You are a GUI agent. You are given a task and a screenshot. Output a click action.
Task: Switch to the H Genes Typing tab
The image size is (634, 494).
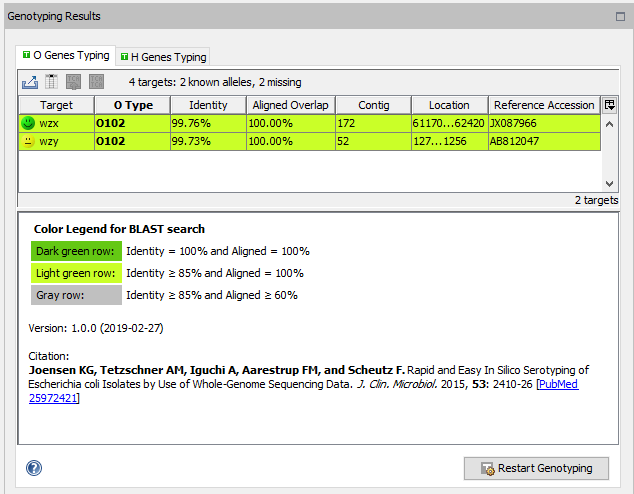[x=163, y=57]
